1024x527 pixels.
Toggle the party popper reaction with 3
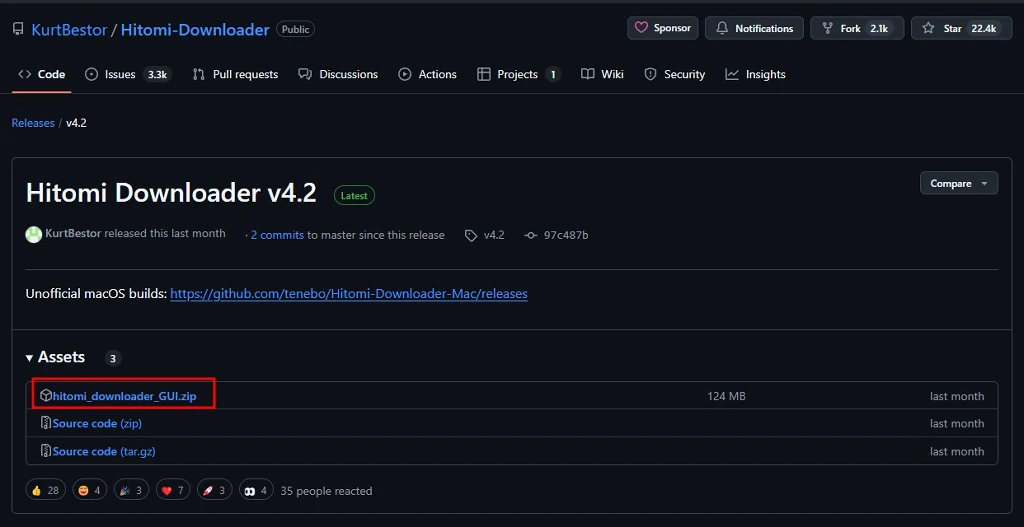pyautogui.click(x=131, y=490)
